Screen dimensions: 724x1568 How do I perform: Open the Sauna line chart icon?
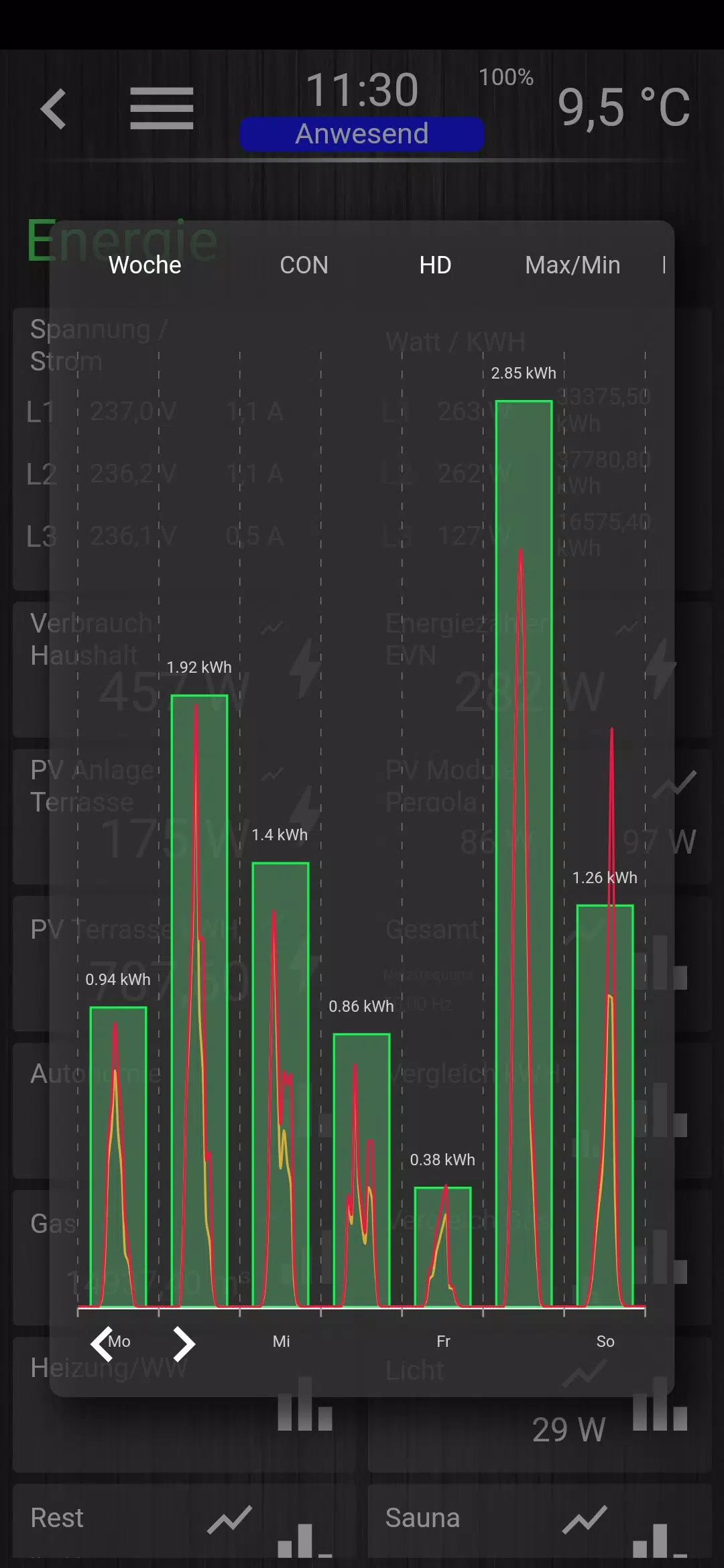585,1519
